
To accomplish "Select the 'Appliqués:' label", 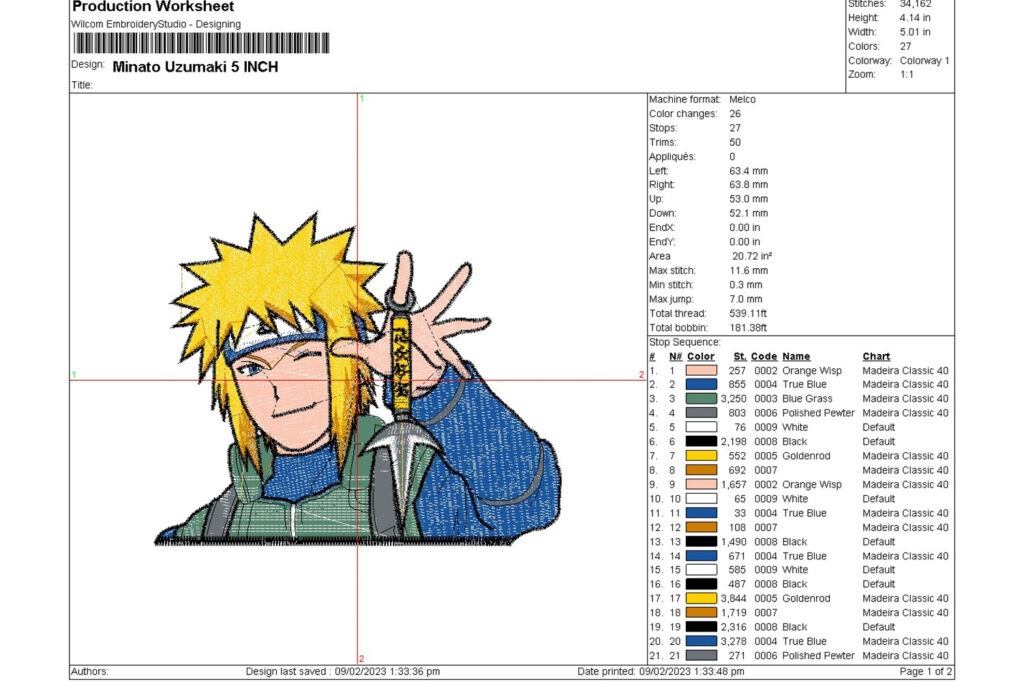I will click(672, 157).
